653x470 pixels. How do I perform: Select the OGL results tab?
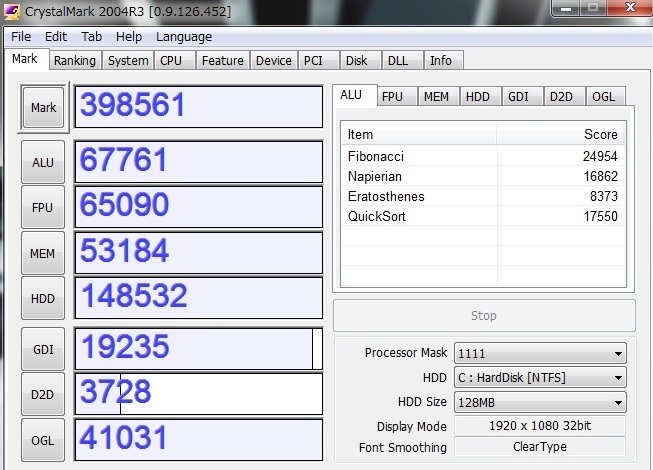(x=603, y=97)
